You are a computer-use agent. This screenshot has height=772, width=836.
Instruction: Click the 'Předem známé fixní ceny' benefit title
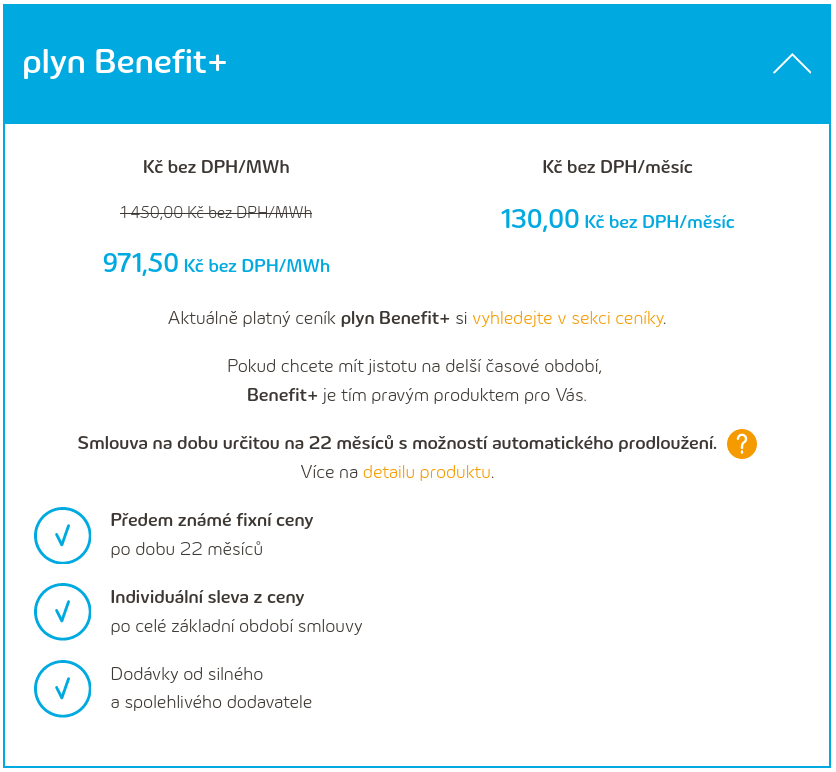click(212, 520)
